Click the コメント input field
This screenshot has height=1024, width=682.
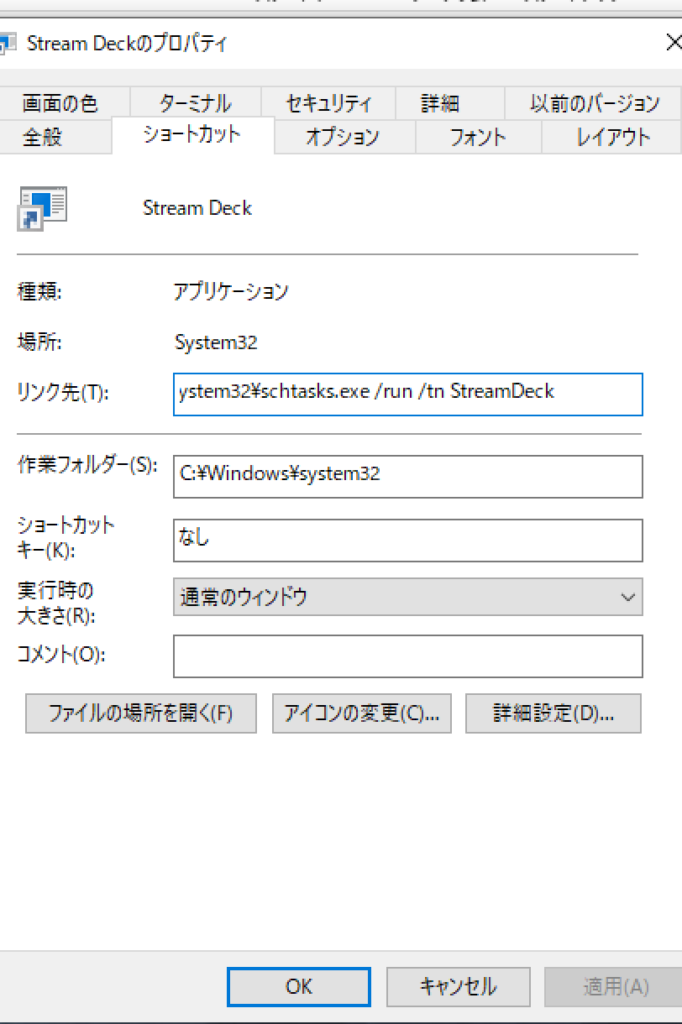click(x=408, y=656)
